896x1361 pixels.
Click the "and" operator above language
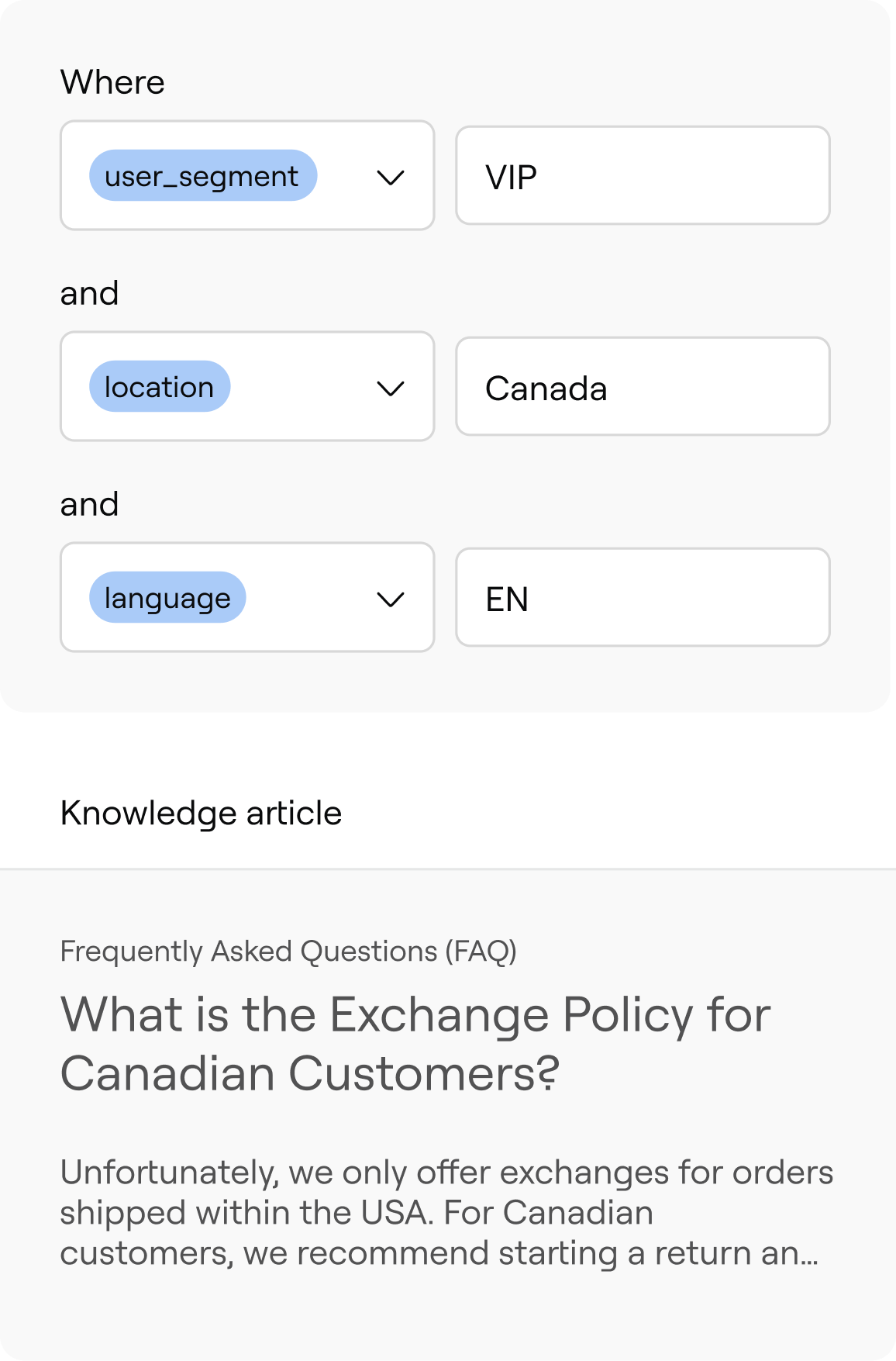(89, 505)
